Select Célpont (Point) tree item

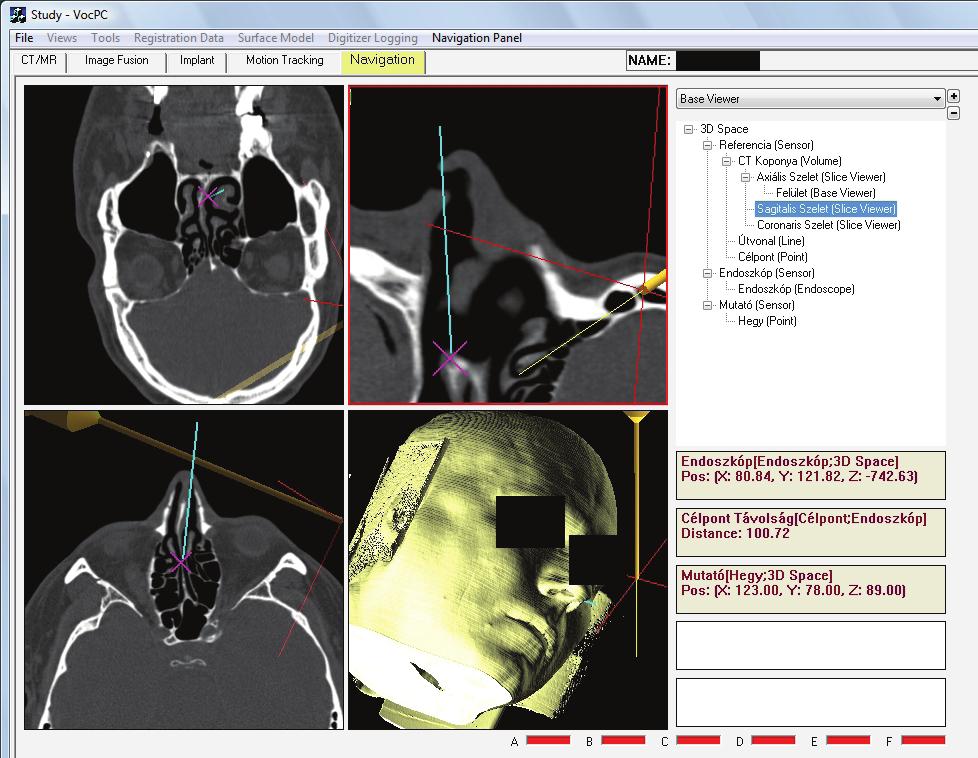(x=773, y=257)
